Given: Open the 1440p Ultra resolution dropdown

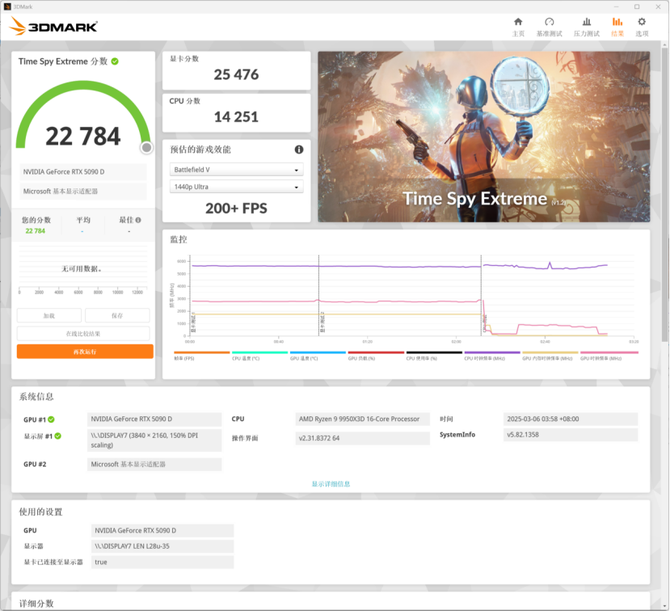Looking at the screenshot, I should (x=236, y=187).
